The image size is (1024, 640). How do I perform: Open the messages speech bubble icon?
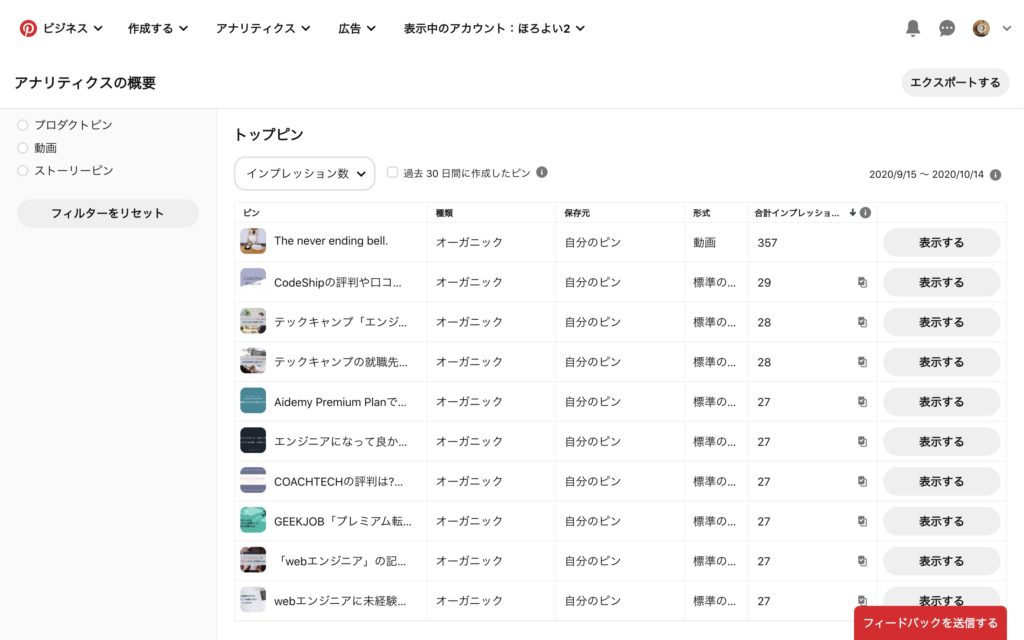pyautogui.click(x=947, y=28)
